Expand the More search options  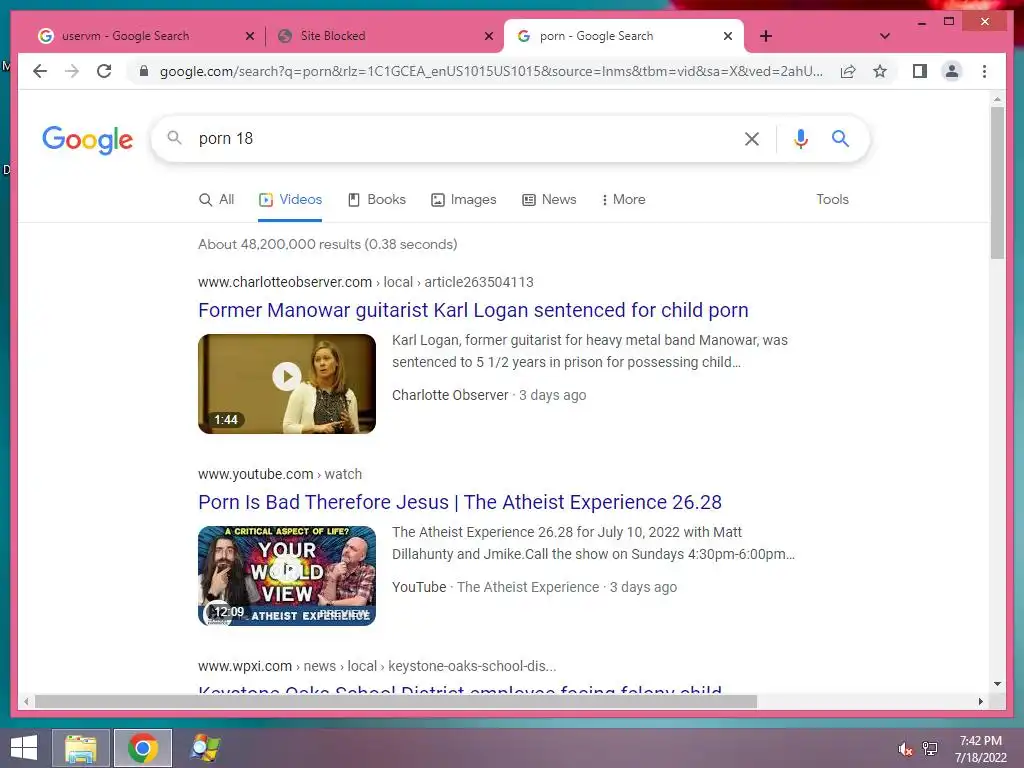click(623, 199)
